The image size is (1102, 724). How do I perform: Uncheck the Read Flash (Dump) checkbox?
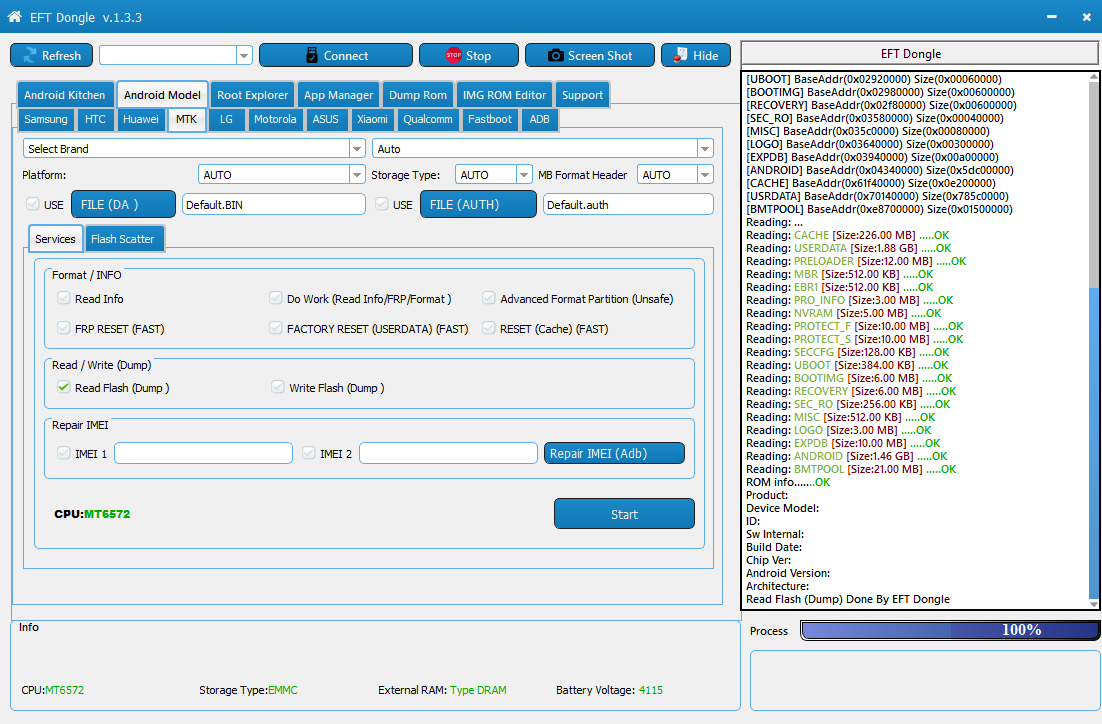click(x=64, y=387)
